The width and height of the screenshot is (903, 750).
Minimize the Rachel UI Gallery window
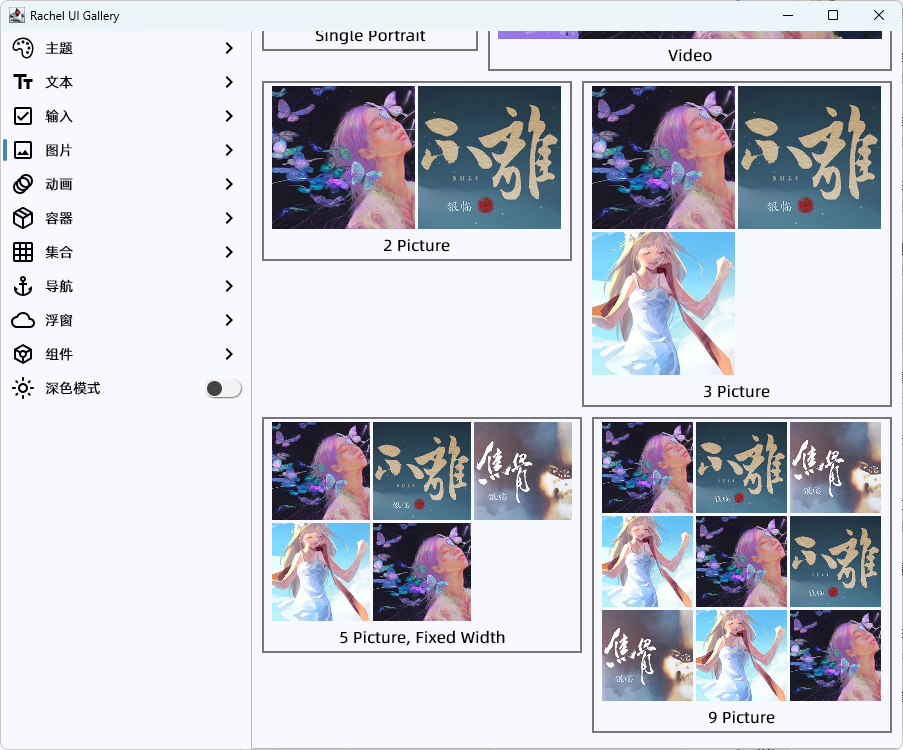tap(788, 16)
